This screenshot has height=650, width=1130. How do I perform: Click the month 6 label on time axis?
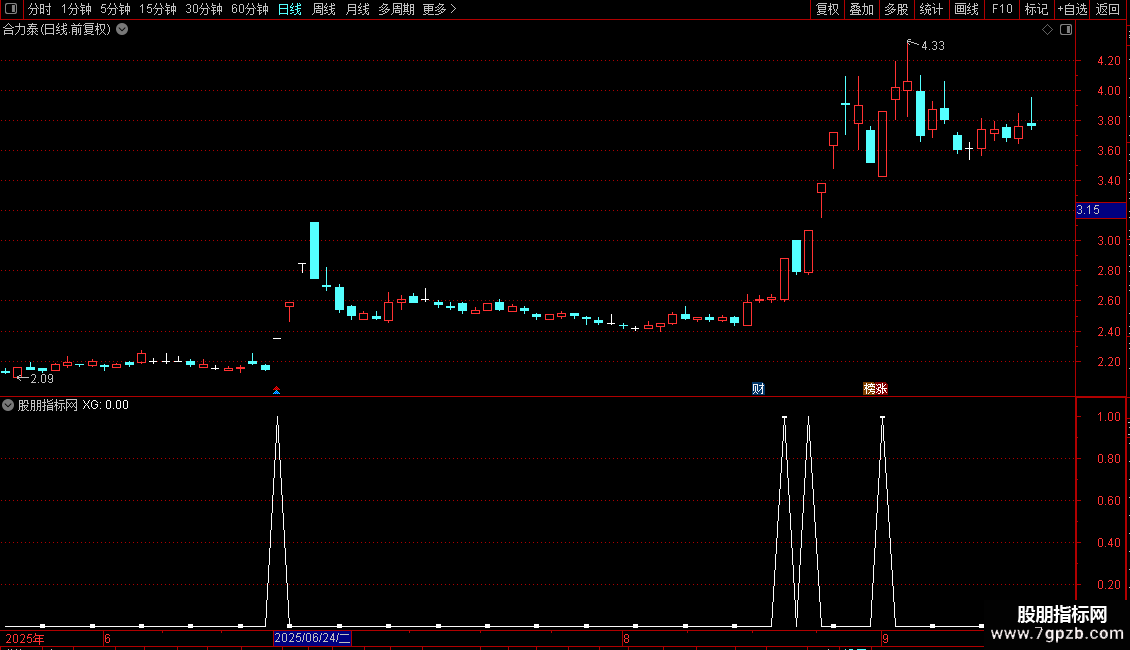(x=107, y=638)
